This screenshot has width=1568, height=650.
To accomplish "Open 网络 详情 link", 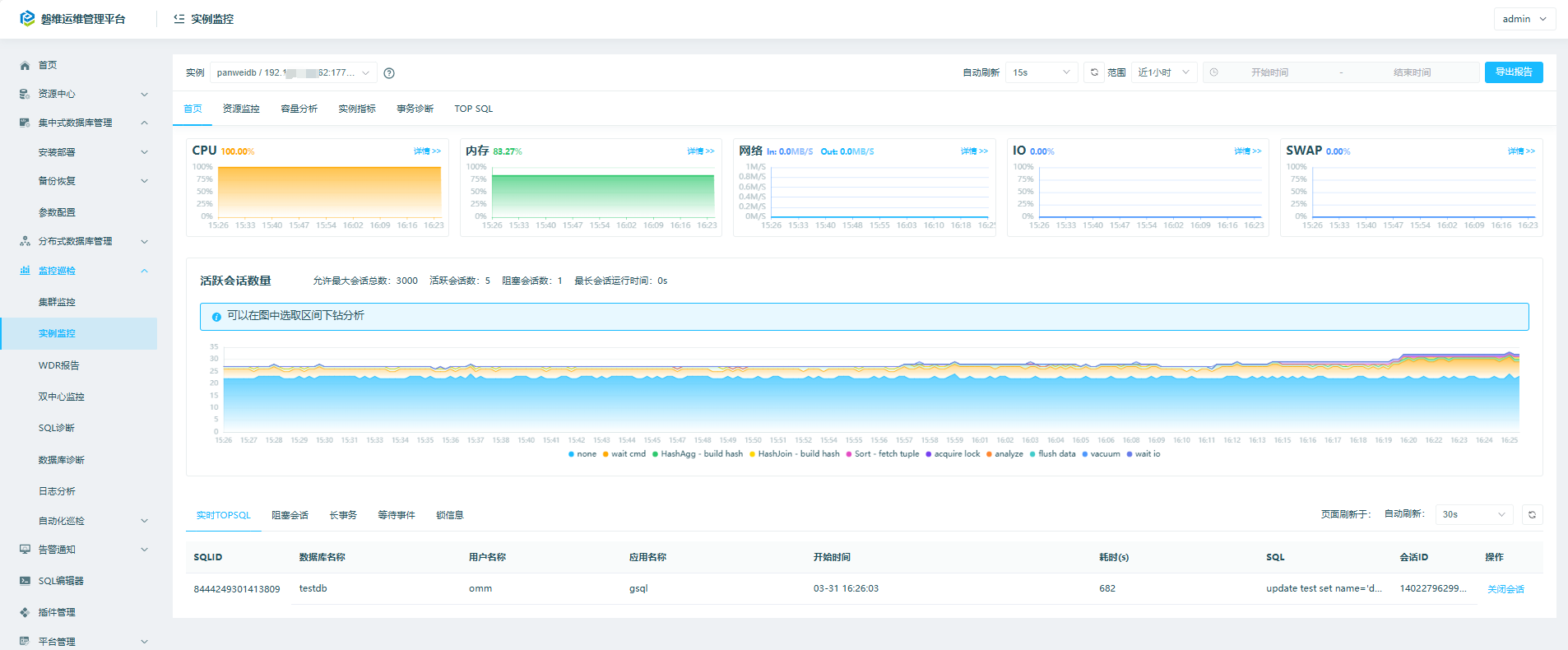I will click(x=974, y=151).
